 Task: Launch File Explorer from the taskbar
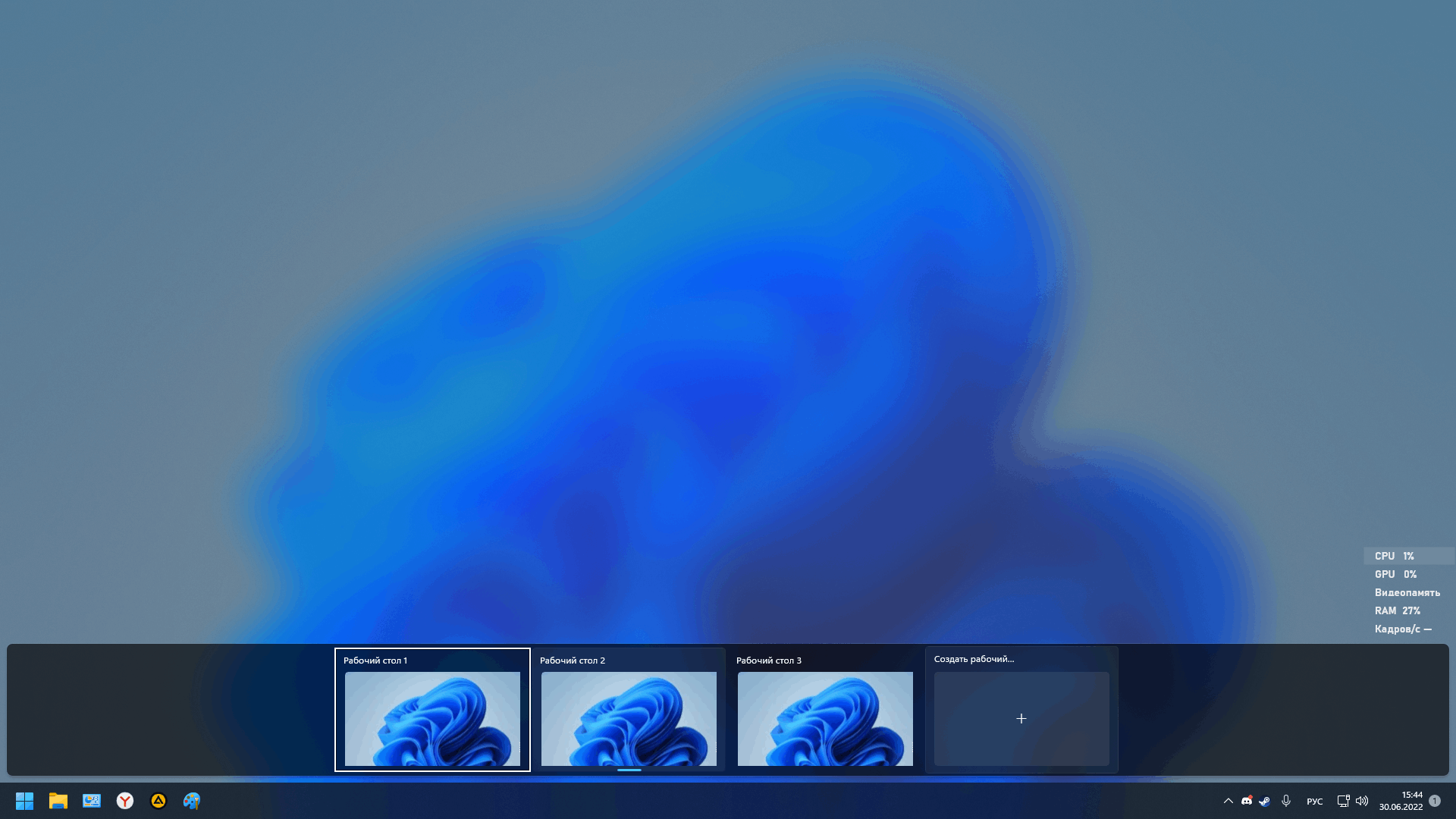[x=58, y=801]
